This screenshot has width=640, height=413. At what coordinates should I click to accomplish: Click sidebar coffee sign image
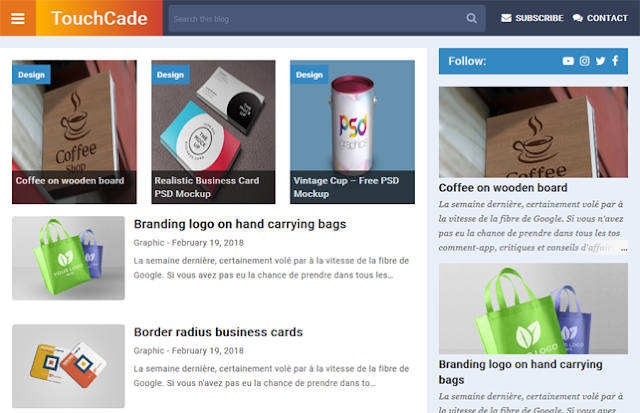(533, 132)
